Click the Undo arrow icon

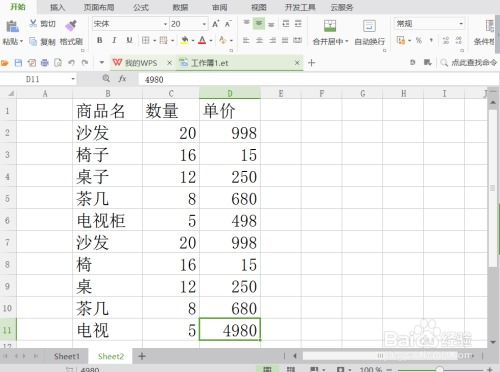(71, 63)
